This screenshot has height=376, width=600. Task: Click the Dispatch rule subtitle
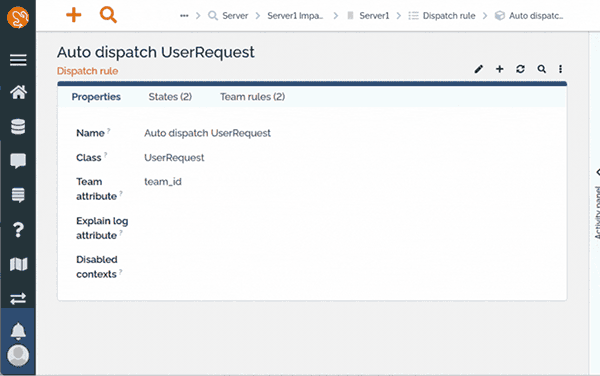[x=87, y=71]
